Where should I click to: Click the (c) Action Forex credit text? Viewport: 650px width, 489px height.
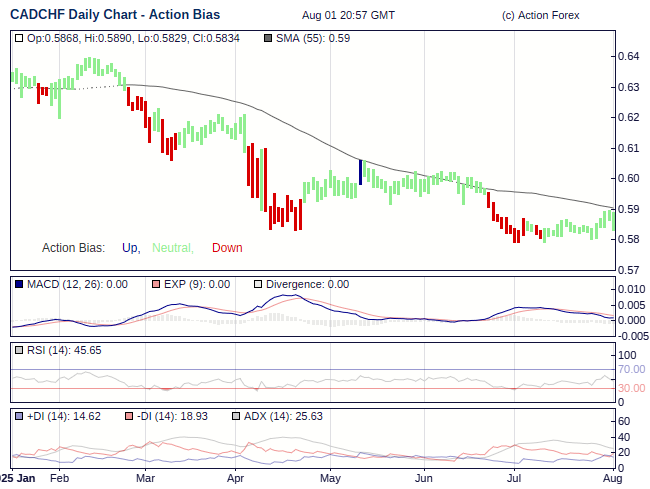click(x=540, y=15)
